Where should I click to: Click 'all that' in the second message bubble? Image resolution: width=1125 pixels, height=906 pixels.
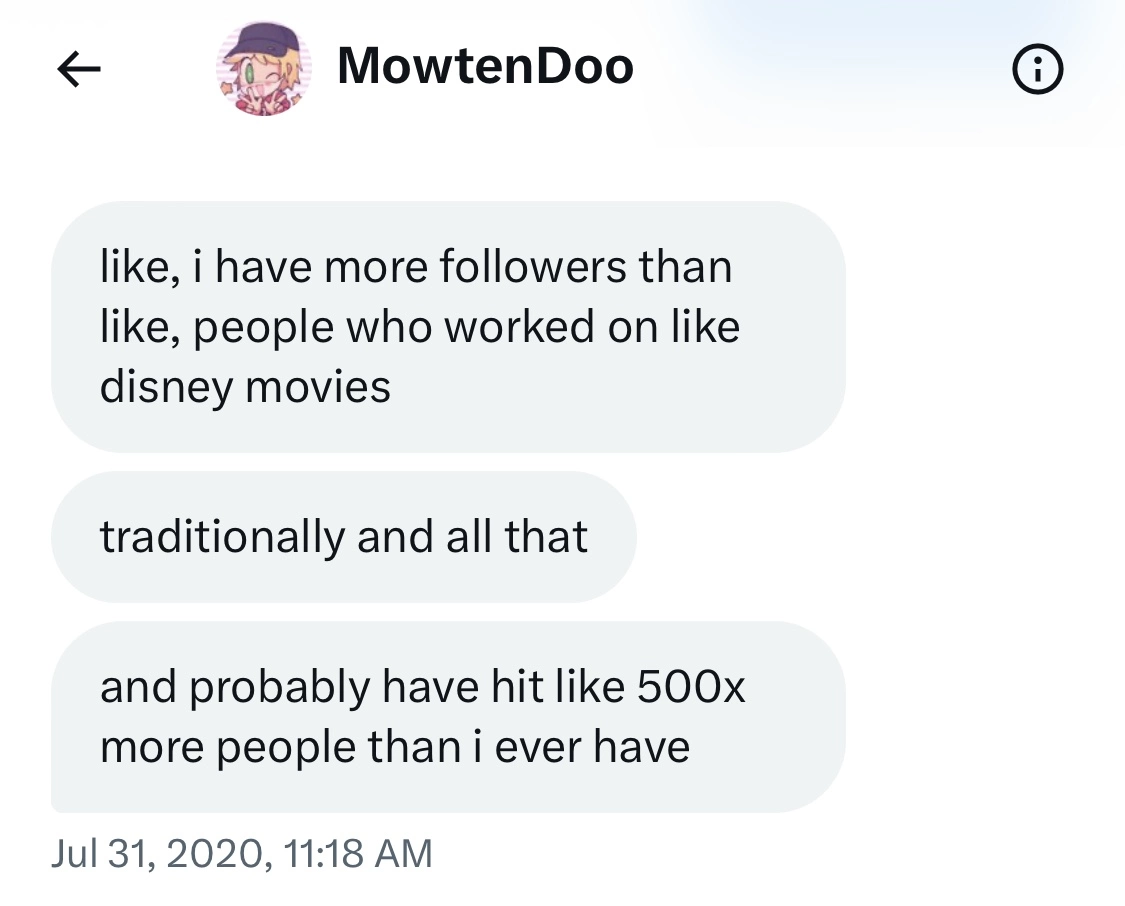tap(517, 537)
